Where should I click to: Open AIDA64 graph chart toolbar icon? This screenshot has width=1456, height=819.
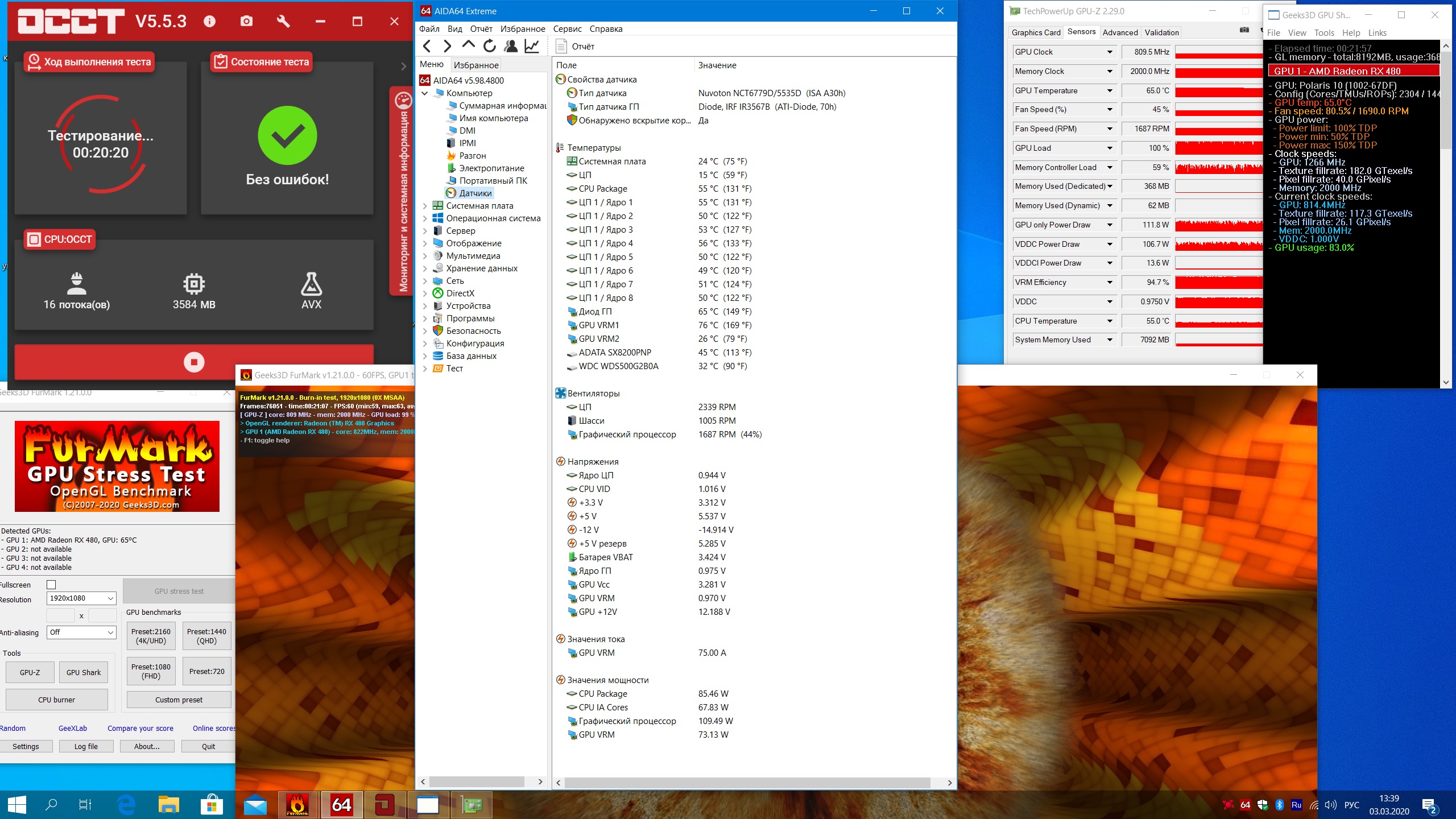tap(532, 46)
